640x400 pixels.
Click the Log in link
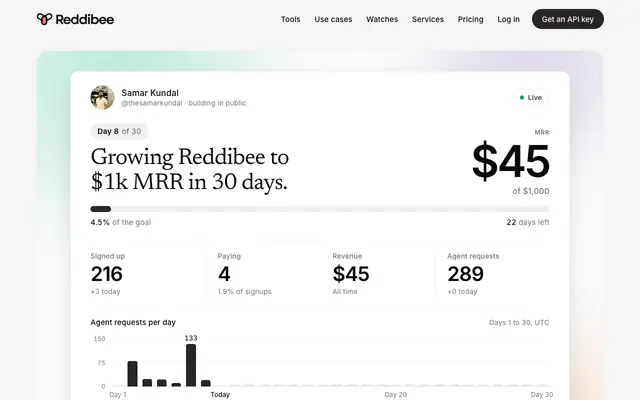coord(508,19)
